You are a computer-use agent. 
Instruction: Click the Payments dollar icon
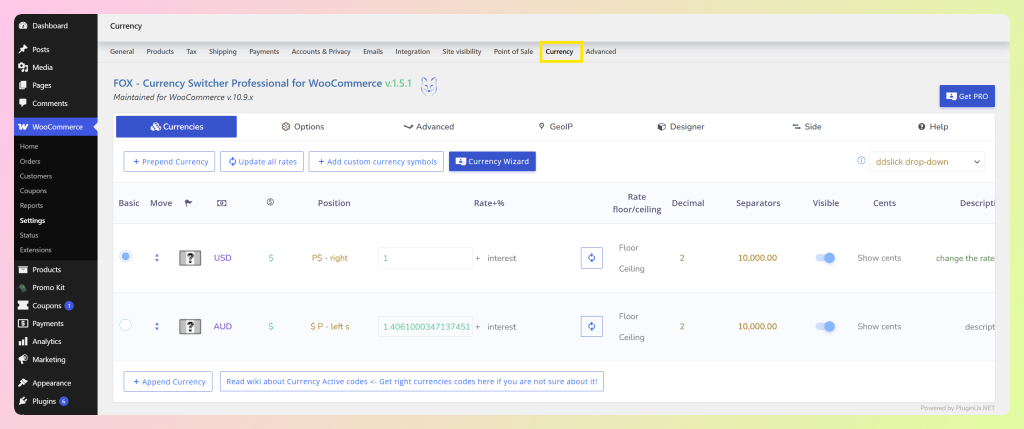click(x=24, y=323)
